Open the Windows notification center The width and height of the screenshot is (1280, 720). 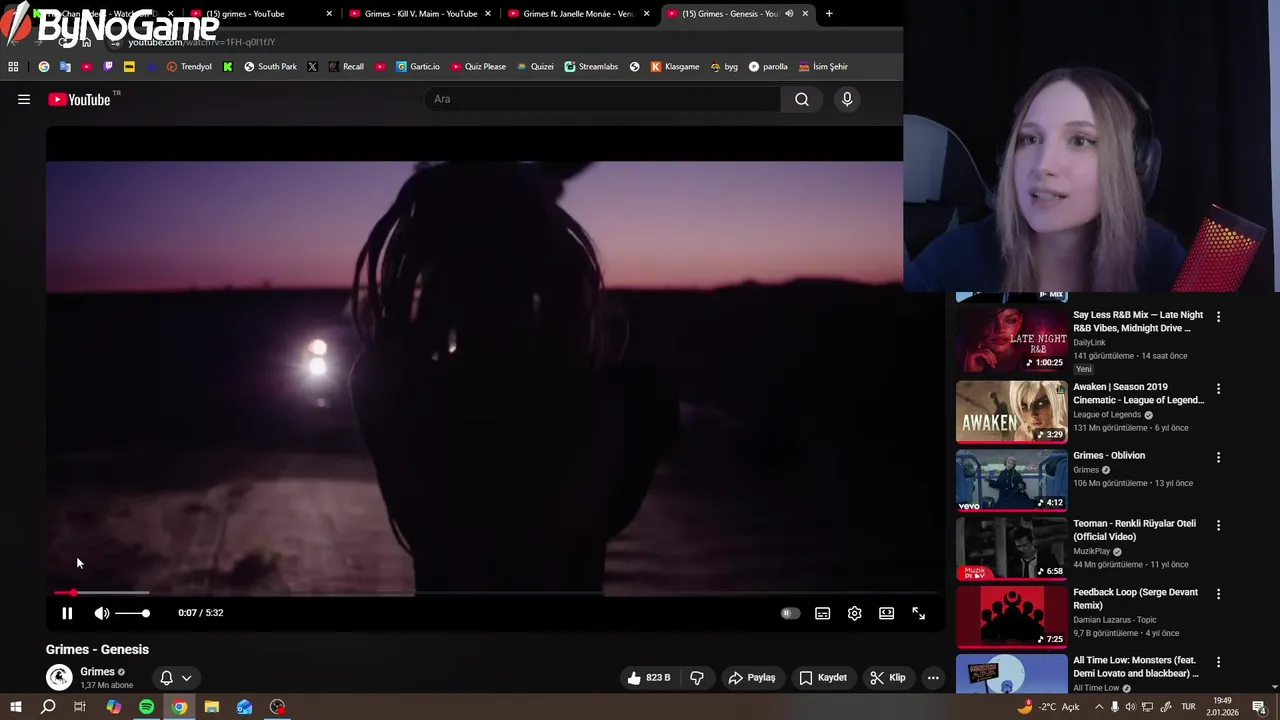(x=1260, y=707)
